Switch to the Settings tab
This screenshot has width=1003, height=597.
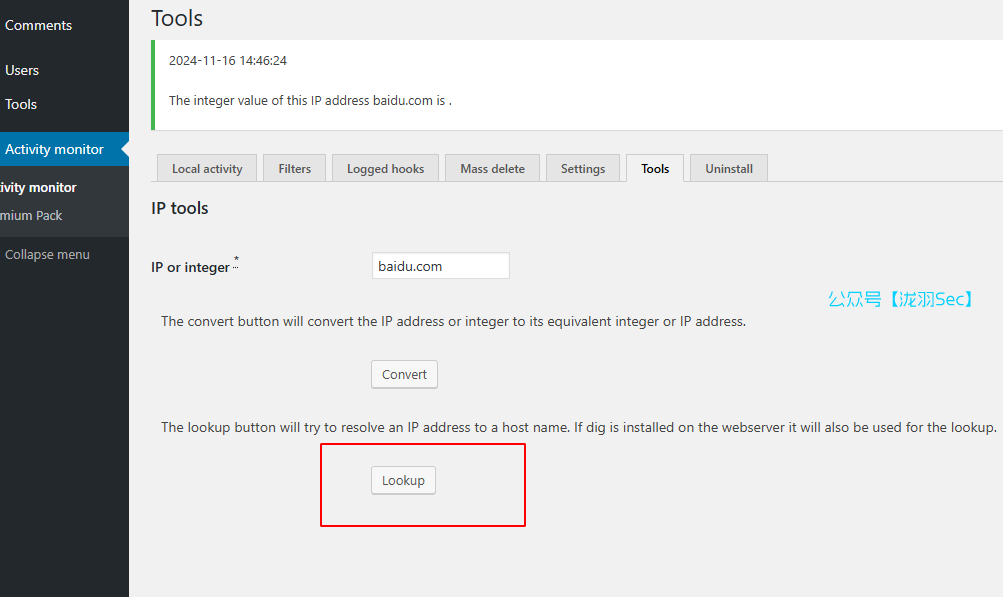click(x=583, y=169)
